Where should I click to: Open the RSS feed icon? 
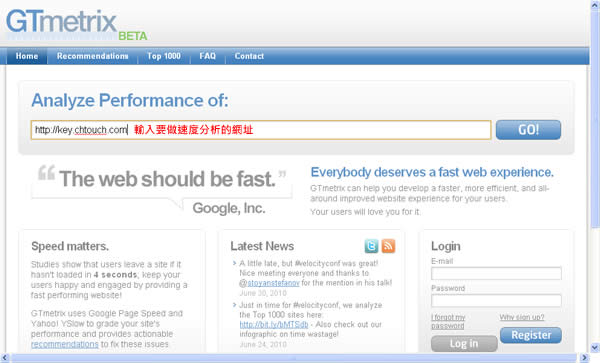tap(388, 246)
